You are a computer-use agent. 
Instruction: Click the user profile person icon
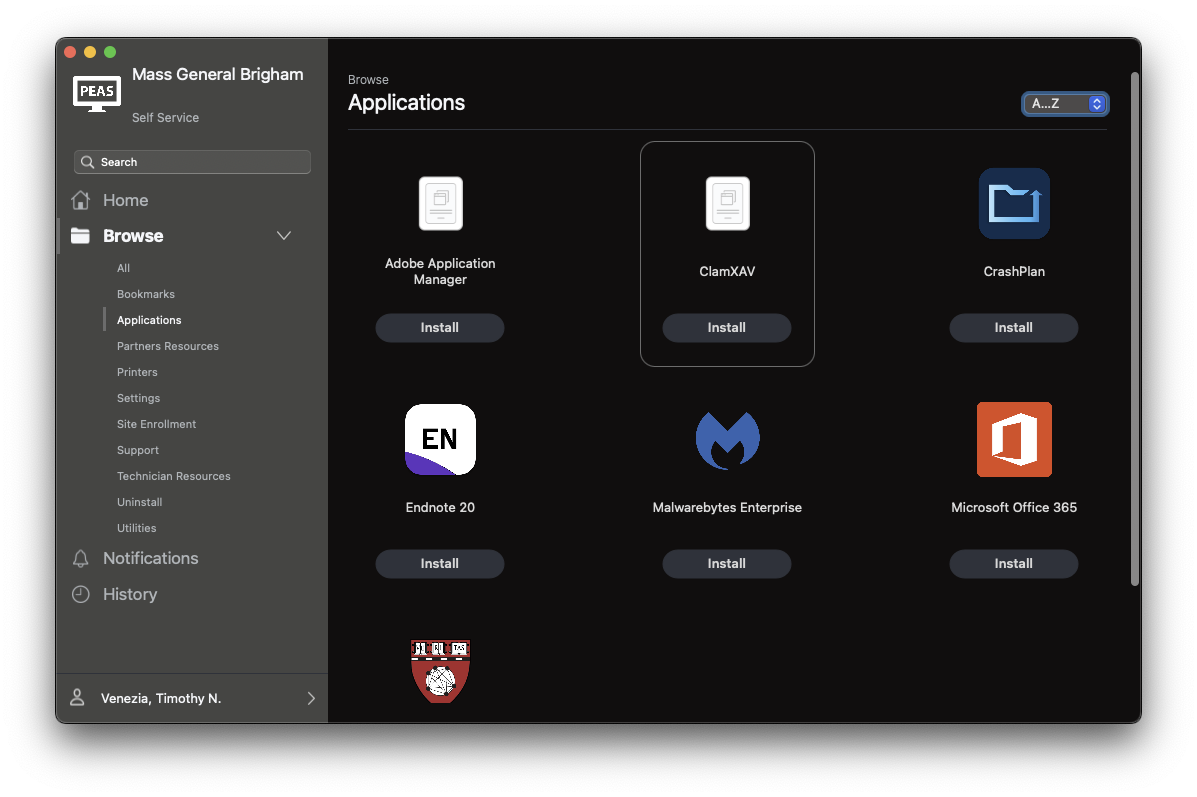pos(77,697)
